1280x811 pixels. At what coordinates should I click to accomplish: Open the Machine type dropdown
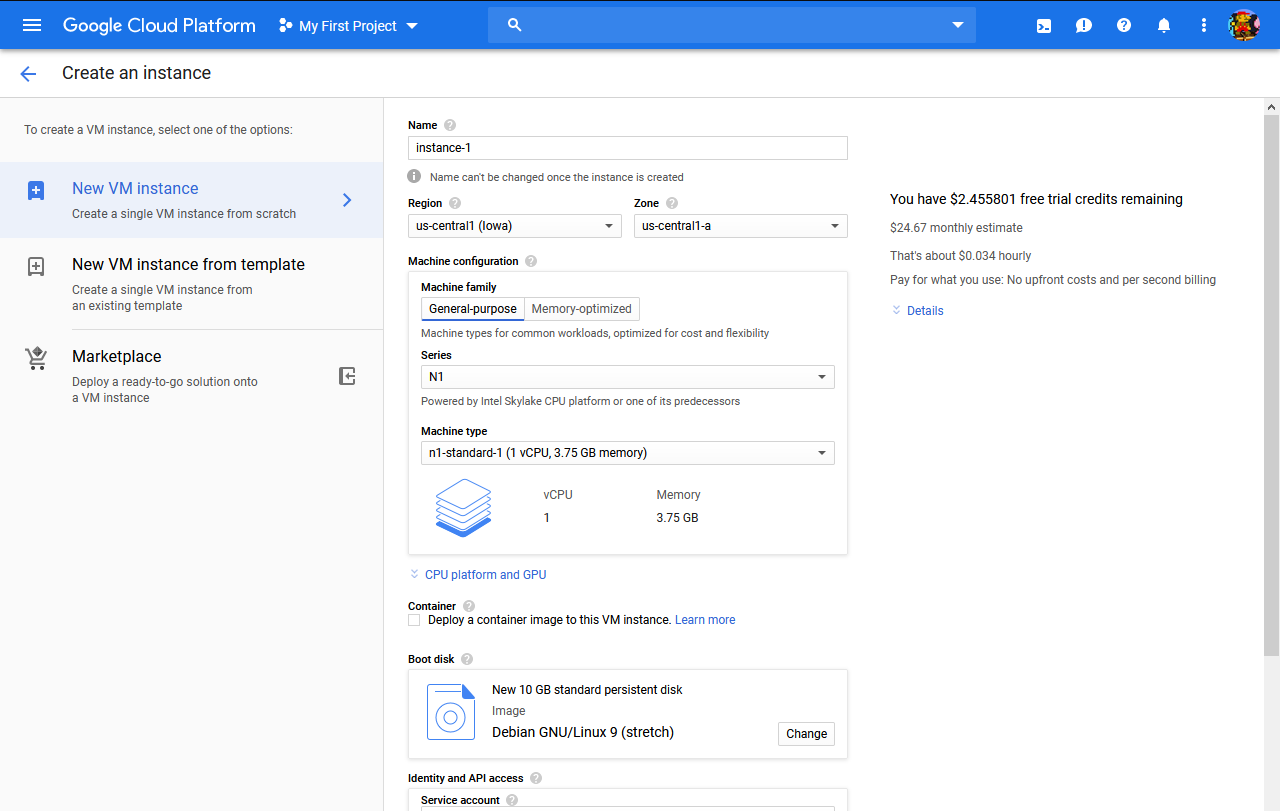[628, 453]
